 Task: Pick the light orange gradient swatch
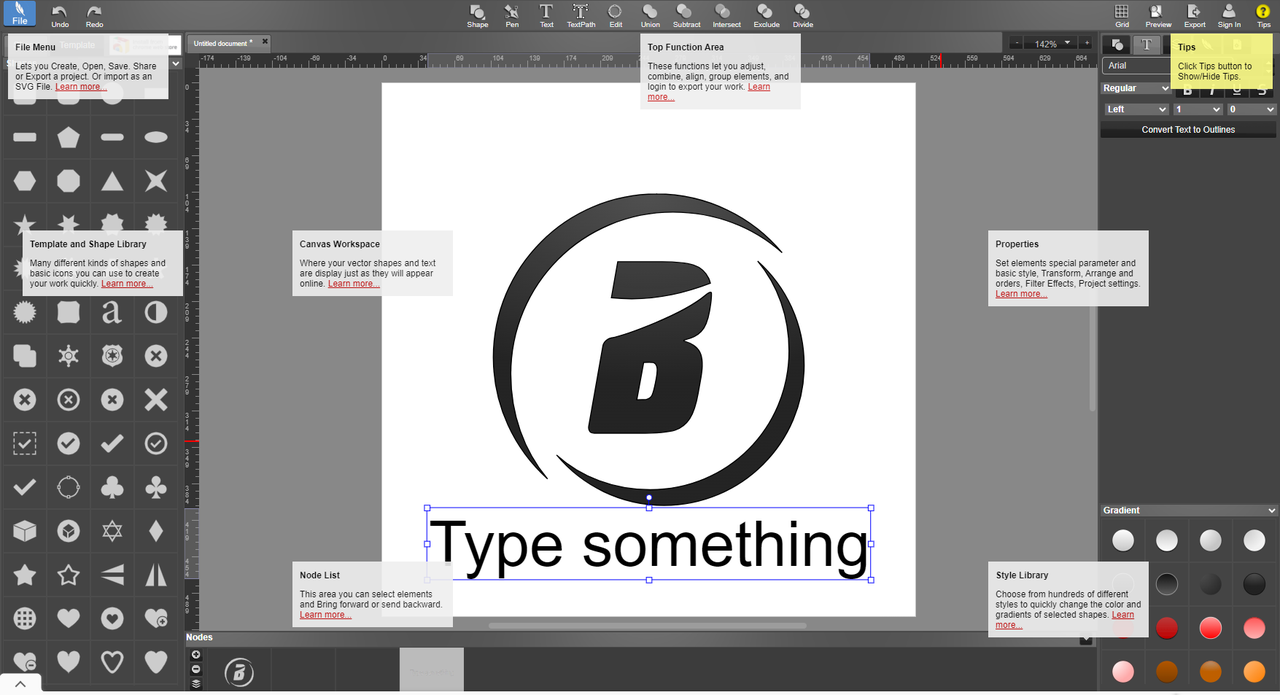point(1254,671)
